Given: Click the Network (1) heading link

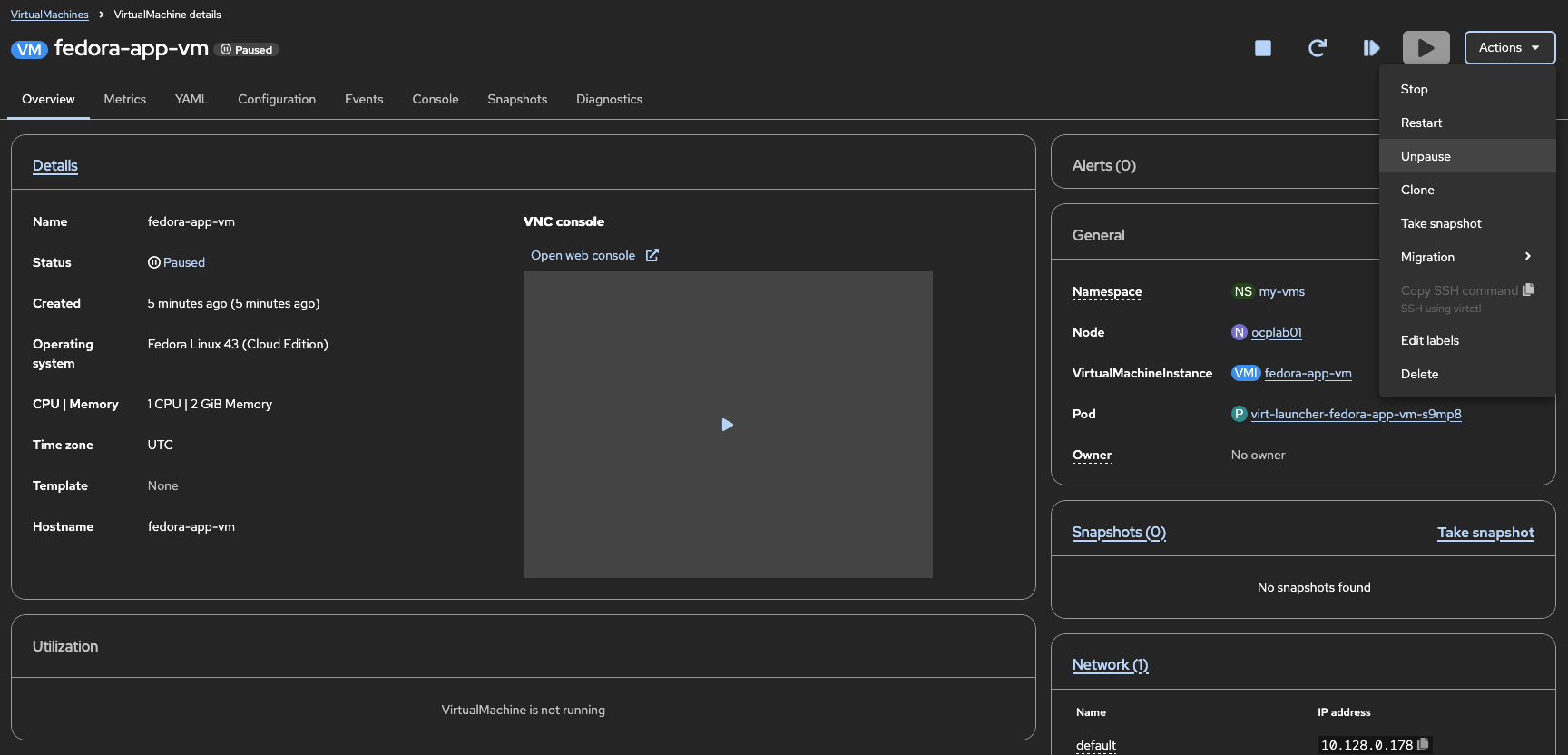Looking at the screenshot, I should [1111, 664].
